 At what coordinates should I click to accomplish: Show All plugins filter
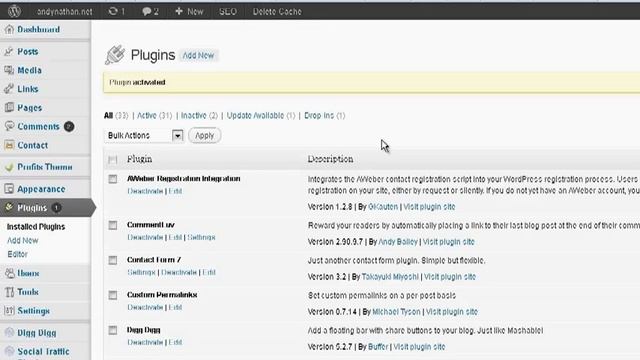[x=108, y=116]
